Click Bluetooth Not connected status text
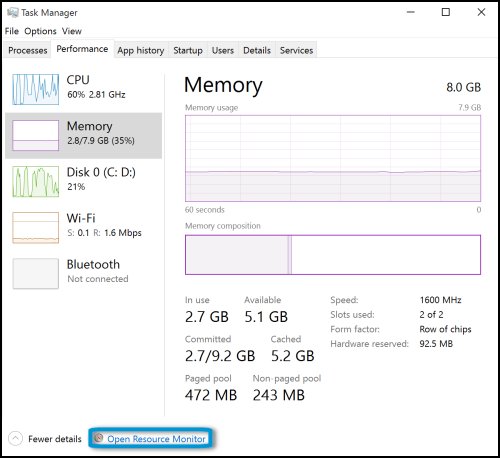The width and height of the screenshot is (500, 458). point(98,279)
